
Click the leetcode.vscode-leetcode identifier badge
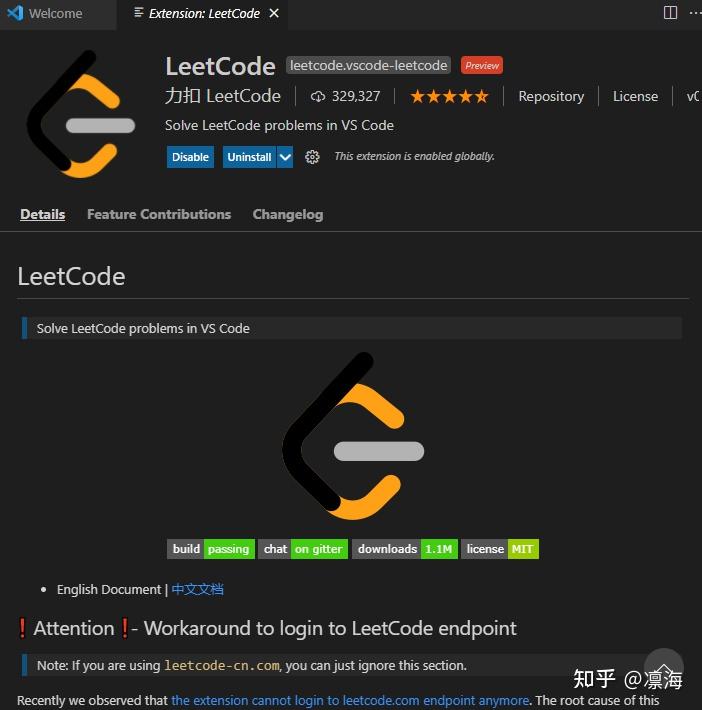pos(368,66)
